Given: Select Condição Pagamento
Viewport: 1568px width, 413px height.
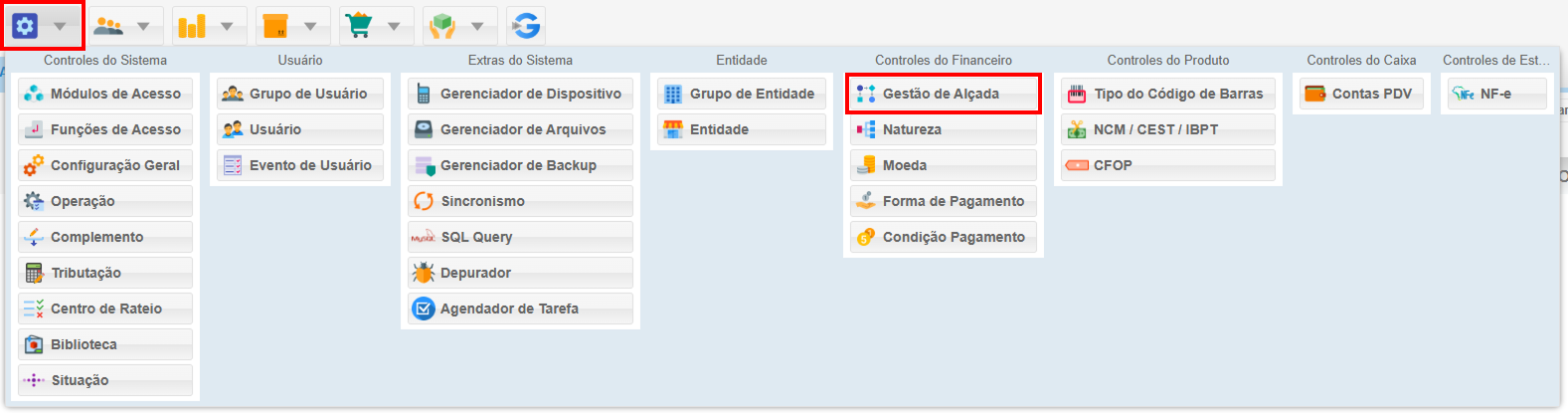Looking at the screenshot, I should pyautogui.click(x=944, y=237).
